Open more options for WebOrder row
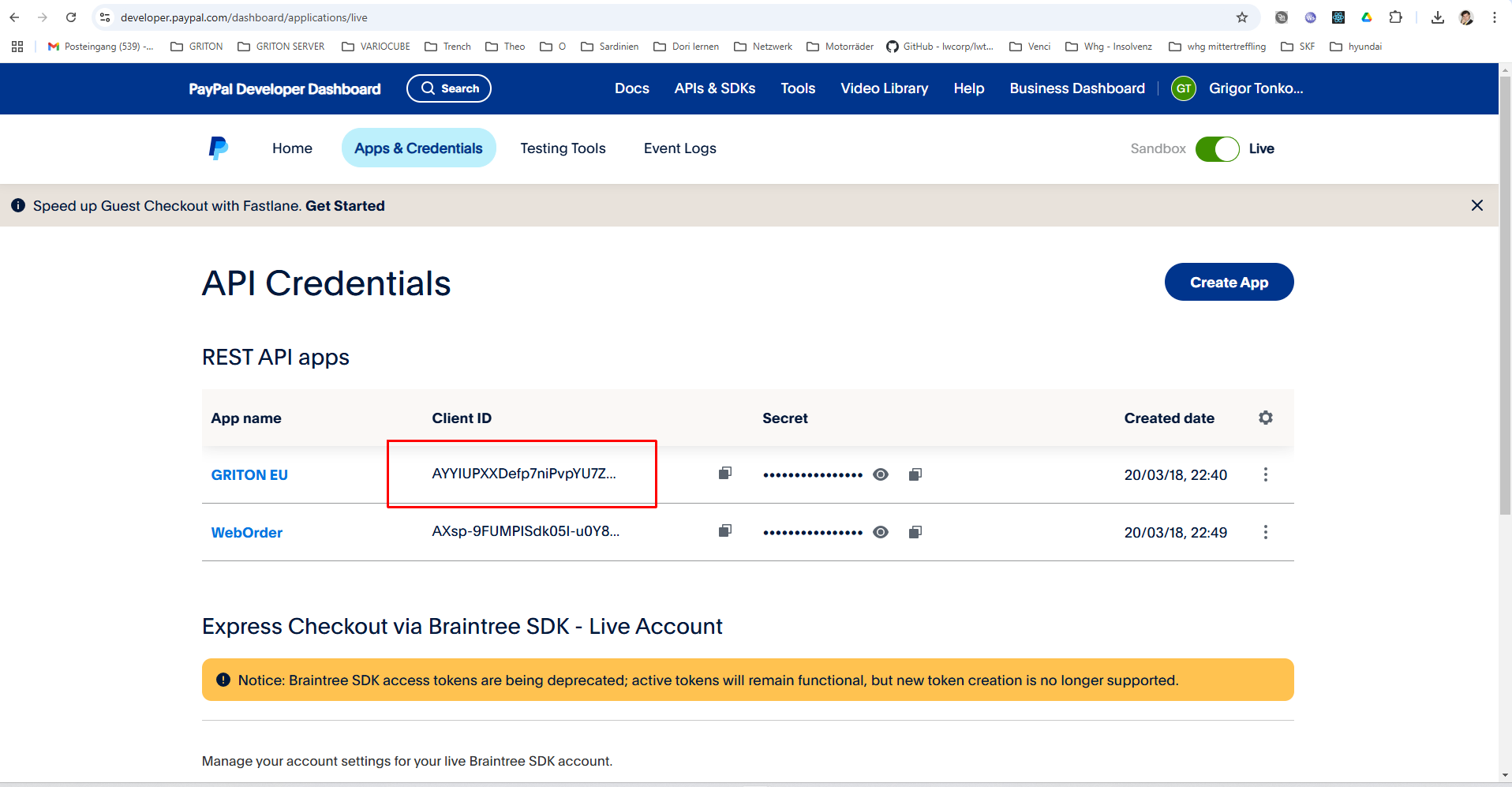The width and height of the screenshot is (1512, 787). (x=1266, y=532)
